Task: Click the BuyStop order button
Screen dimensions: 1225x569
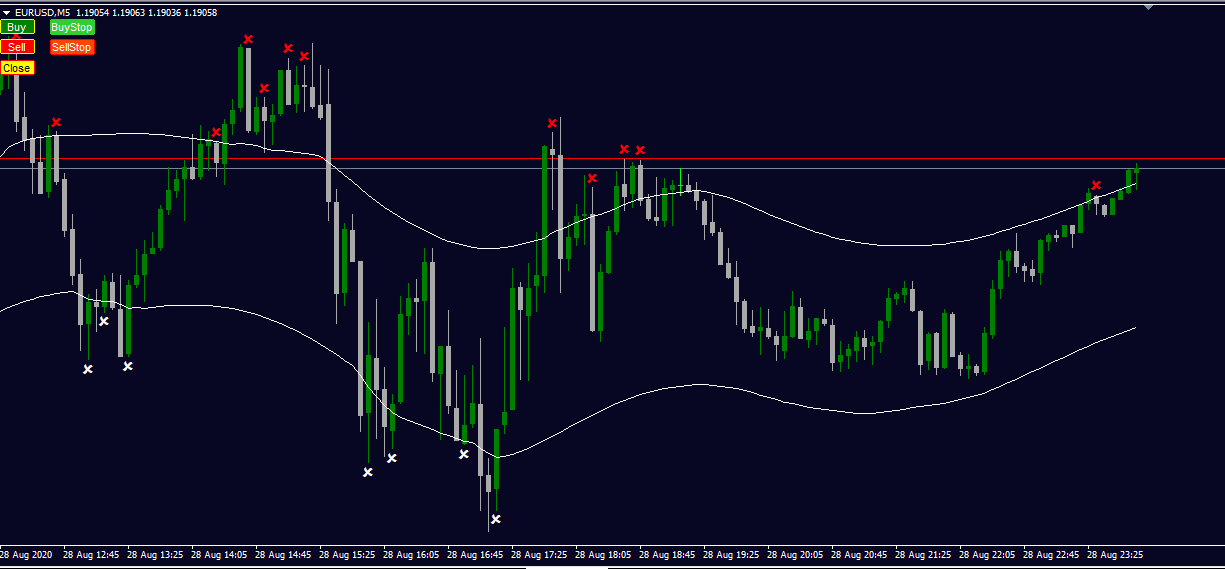Action: (x=72, y=27)
